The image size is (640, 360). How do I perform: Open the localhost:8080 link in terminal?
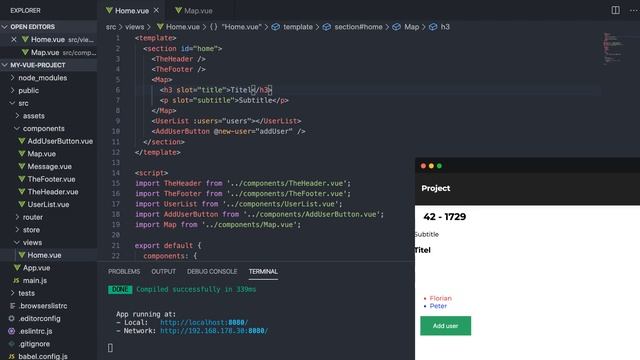pyautogui.click(x=204, y=322)
